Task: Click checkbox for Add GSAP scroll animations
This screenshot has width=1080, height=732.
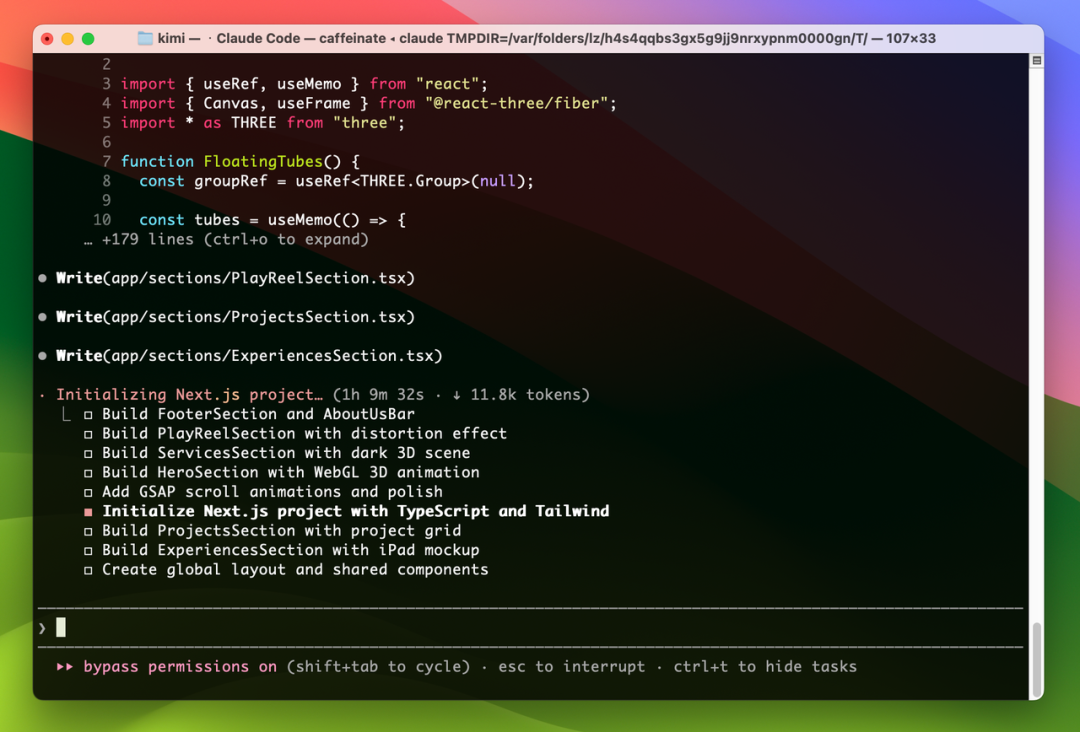Action: click(x=88, y=492)
